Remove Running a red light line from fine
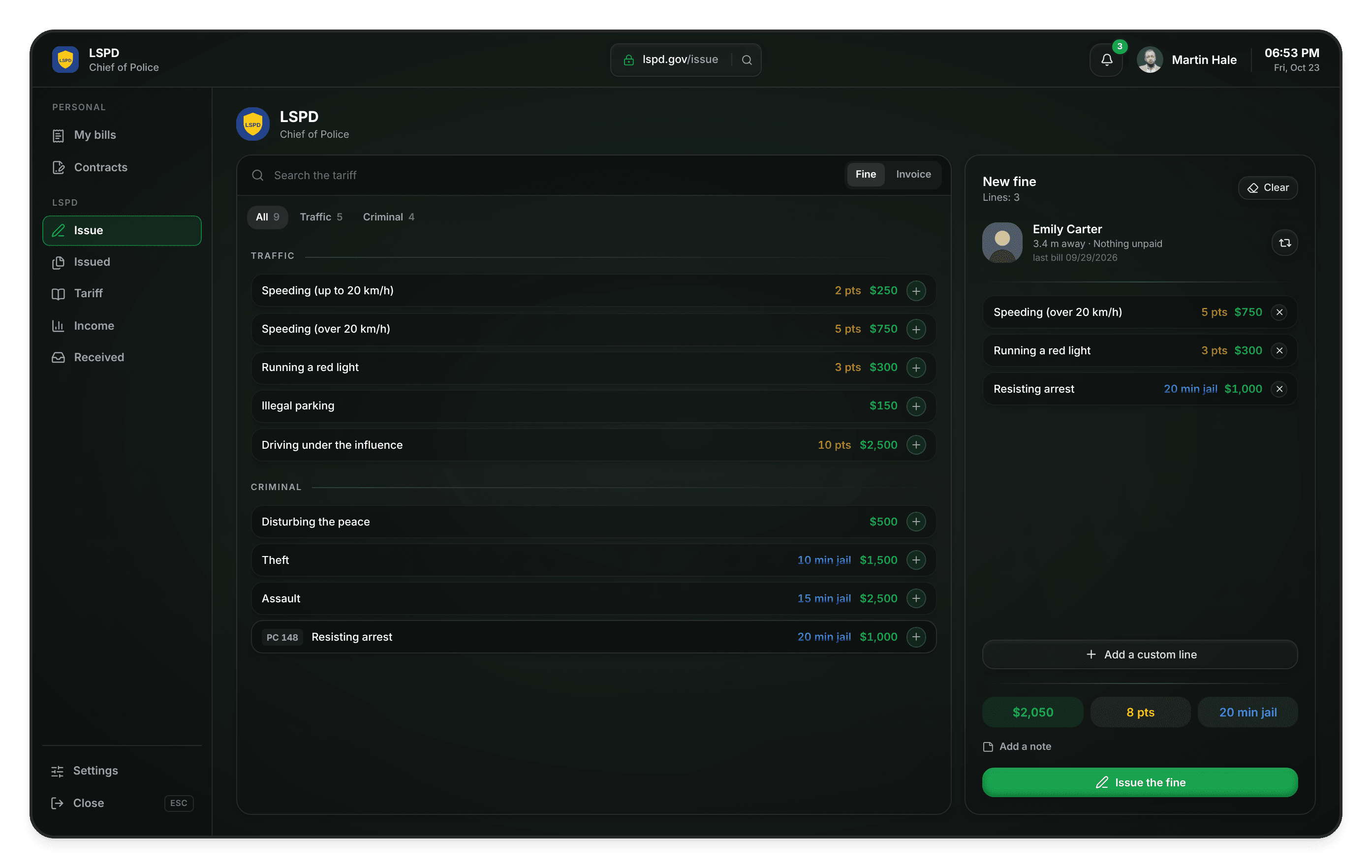Image resolution: width=1372 pixels, height=868 pixels. [1279, 351]
